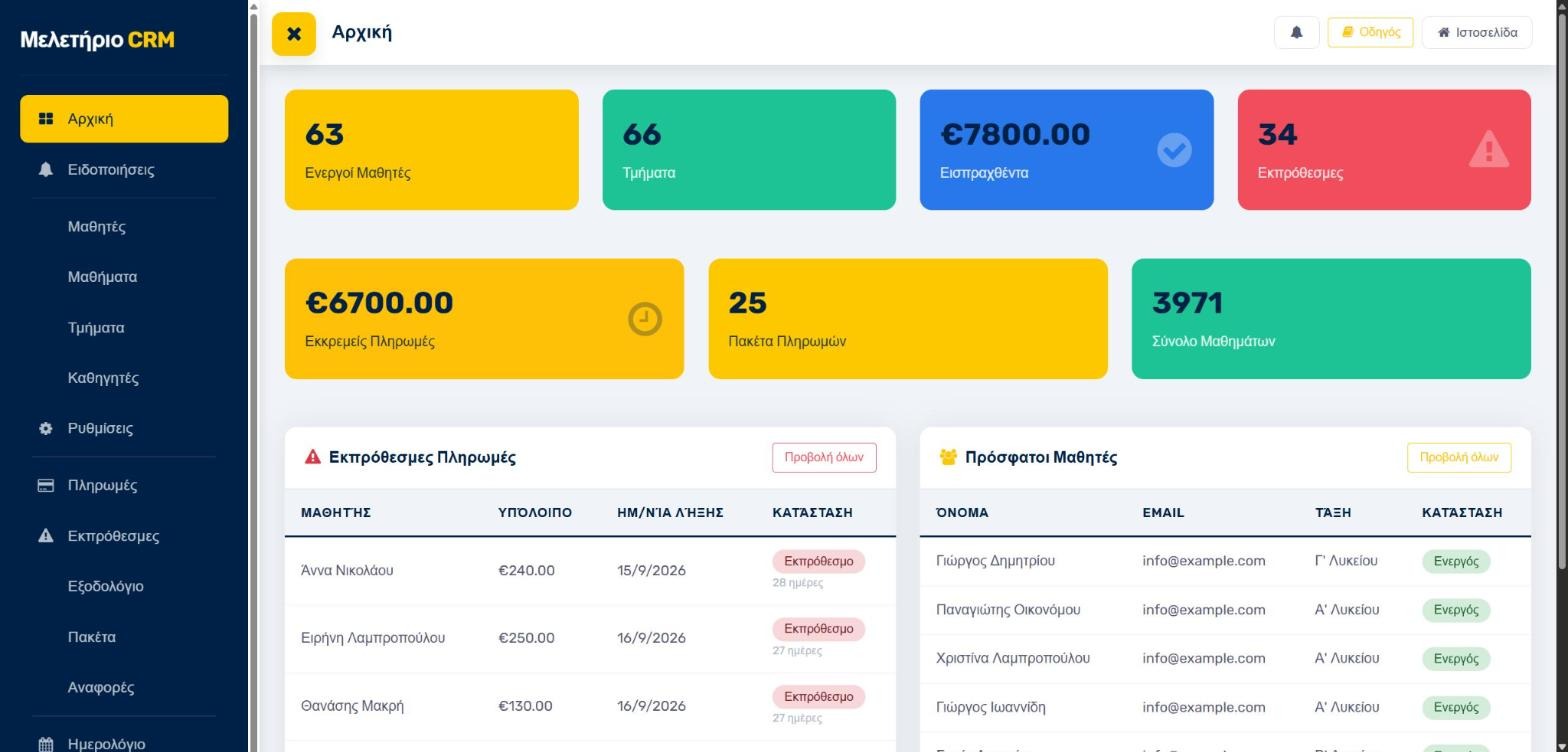
Task: Open the Οδηγός guide button
Action: click(x=1370, y=32)
